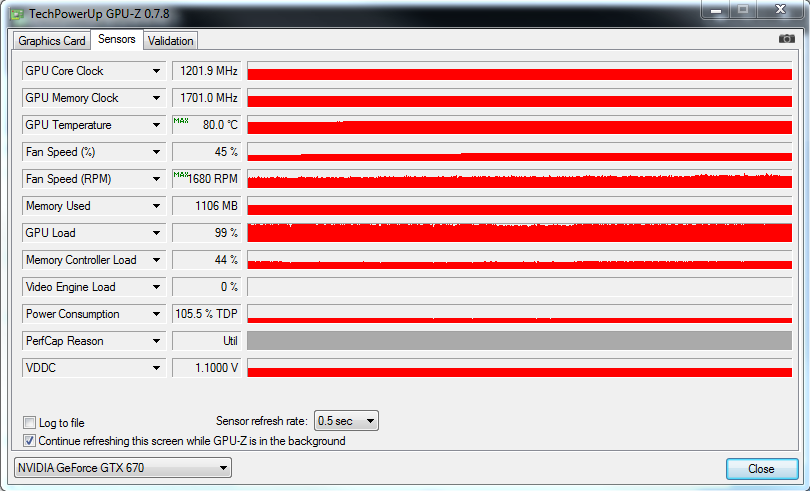Click the Util PerfCap reason value
The height and width of the screenshot is (491, 810).
pos(207,341)
